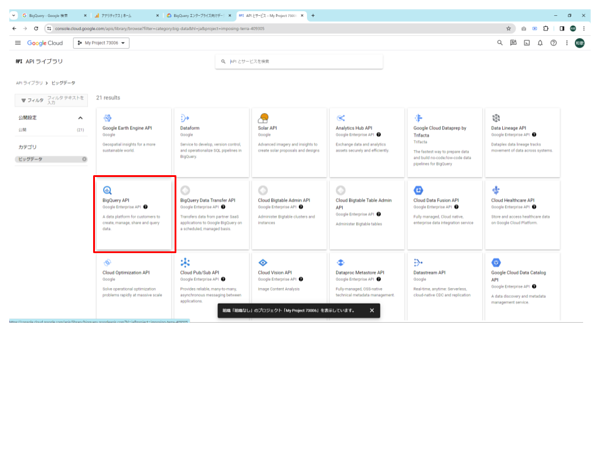
Task: Click the browser back arrow
Action: click(x=14, y=29)
